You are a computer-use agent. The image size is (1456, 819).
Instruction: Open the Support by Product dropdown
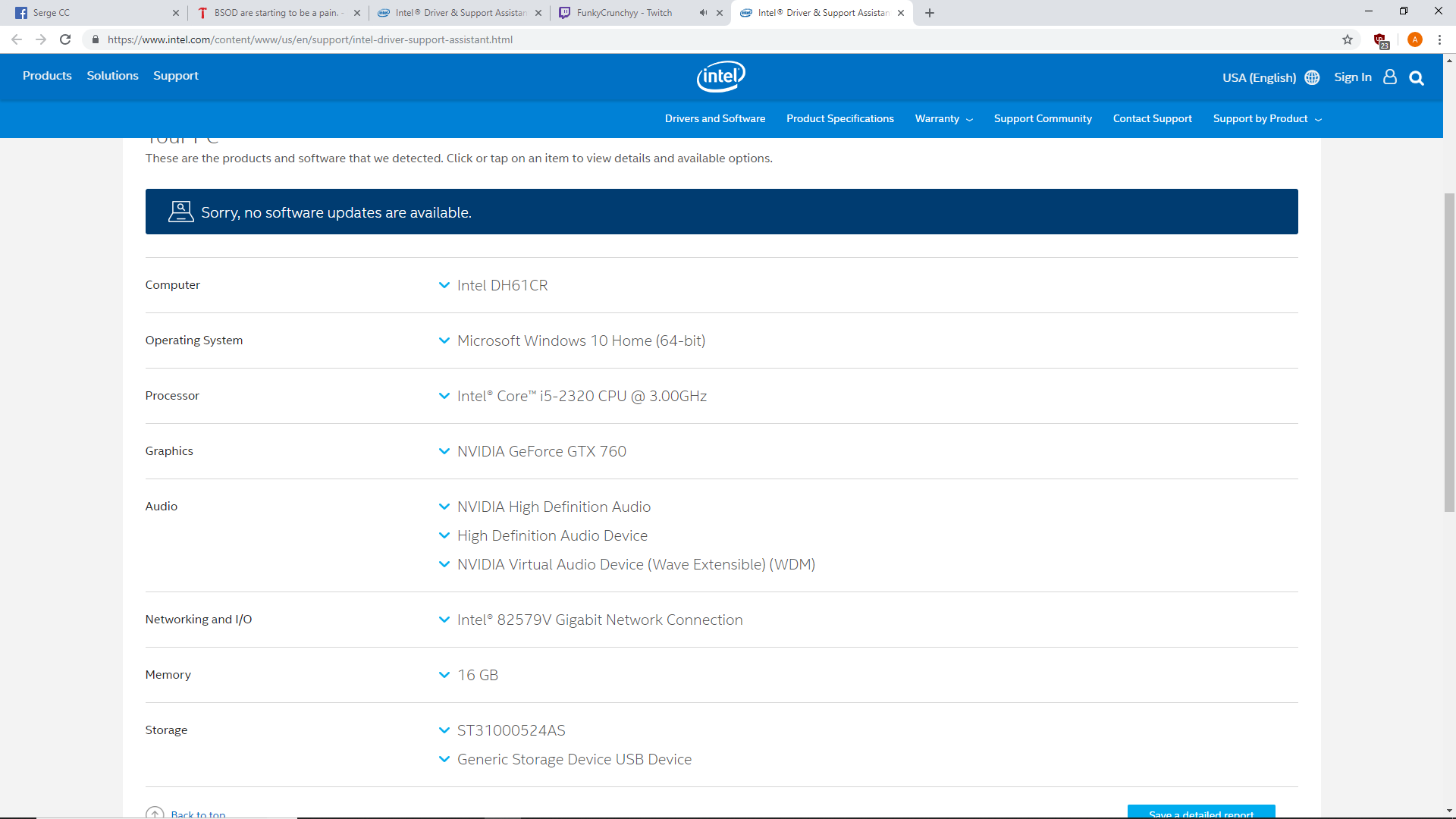(x=1267, y=119)
